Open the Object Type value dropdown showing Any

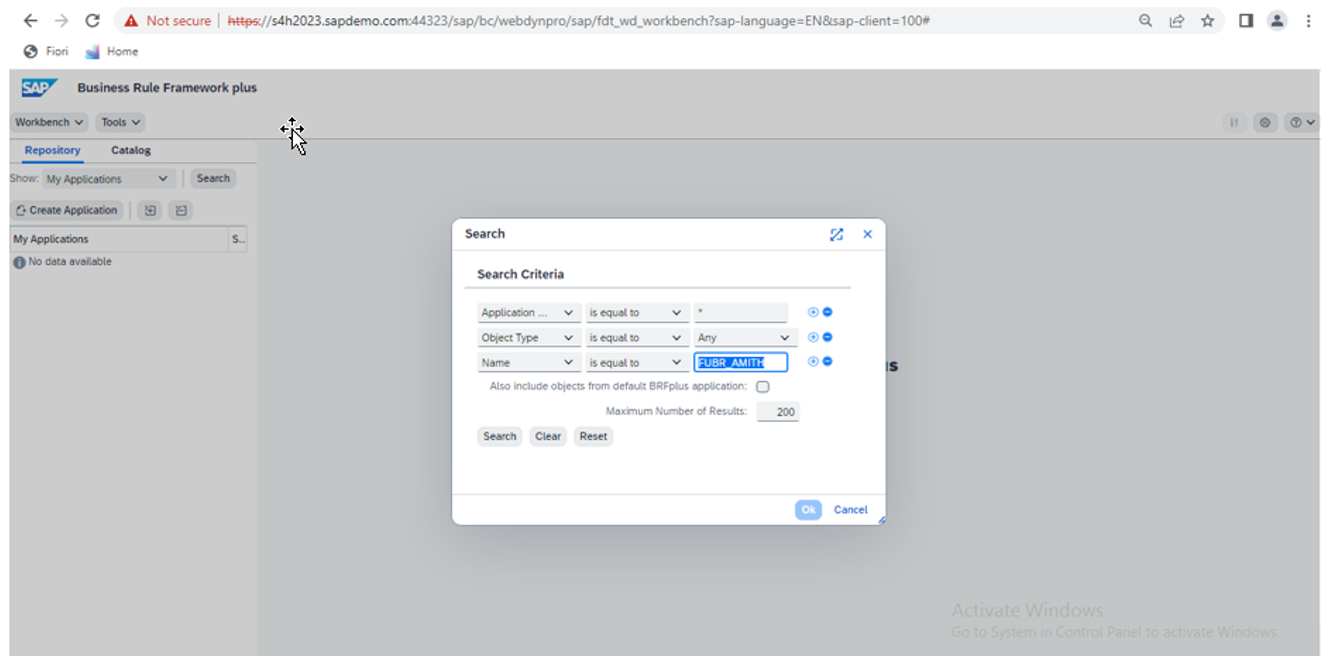tap(746, 338)
